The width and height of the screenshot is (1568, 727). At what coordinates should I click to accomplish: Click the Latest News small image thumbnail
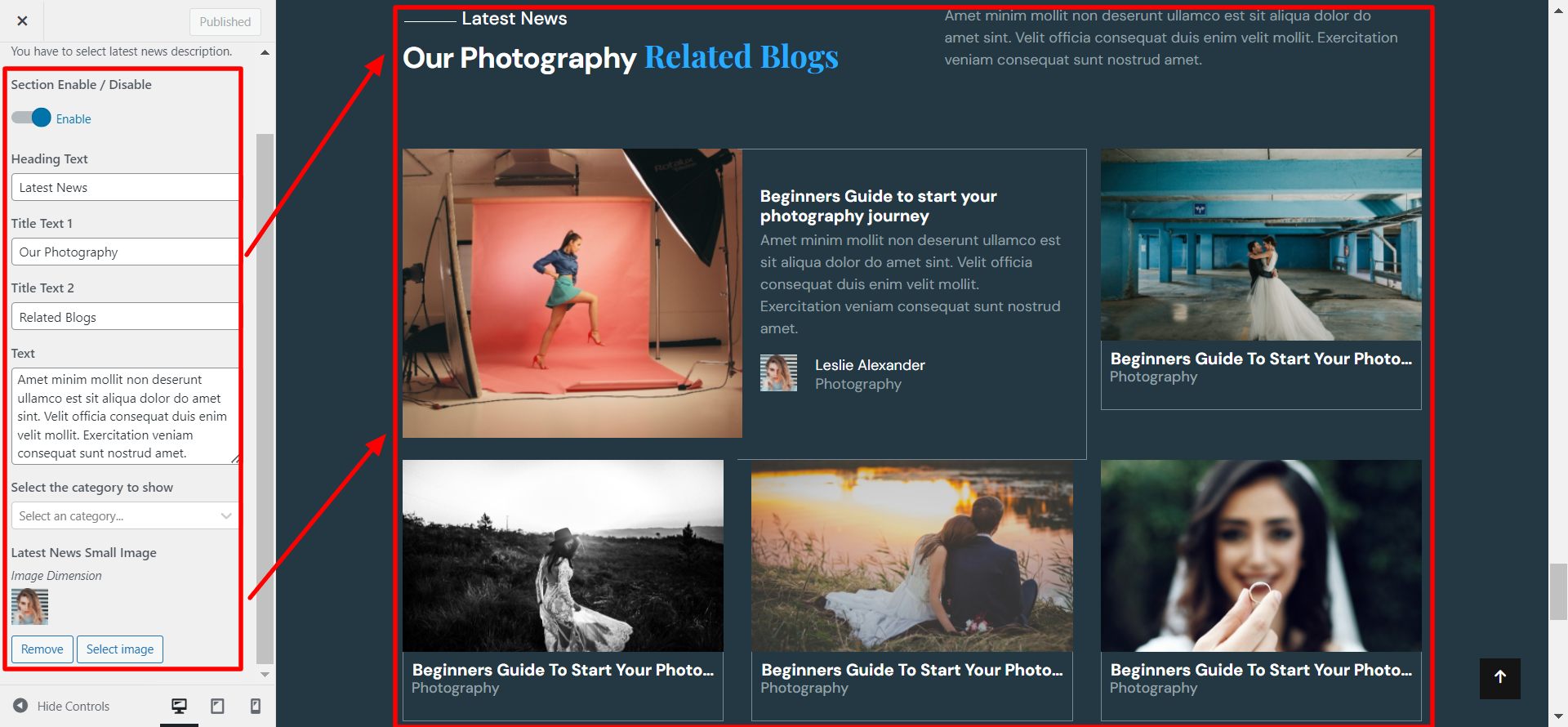(x=29, y=607)
